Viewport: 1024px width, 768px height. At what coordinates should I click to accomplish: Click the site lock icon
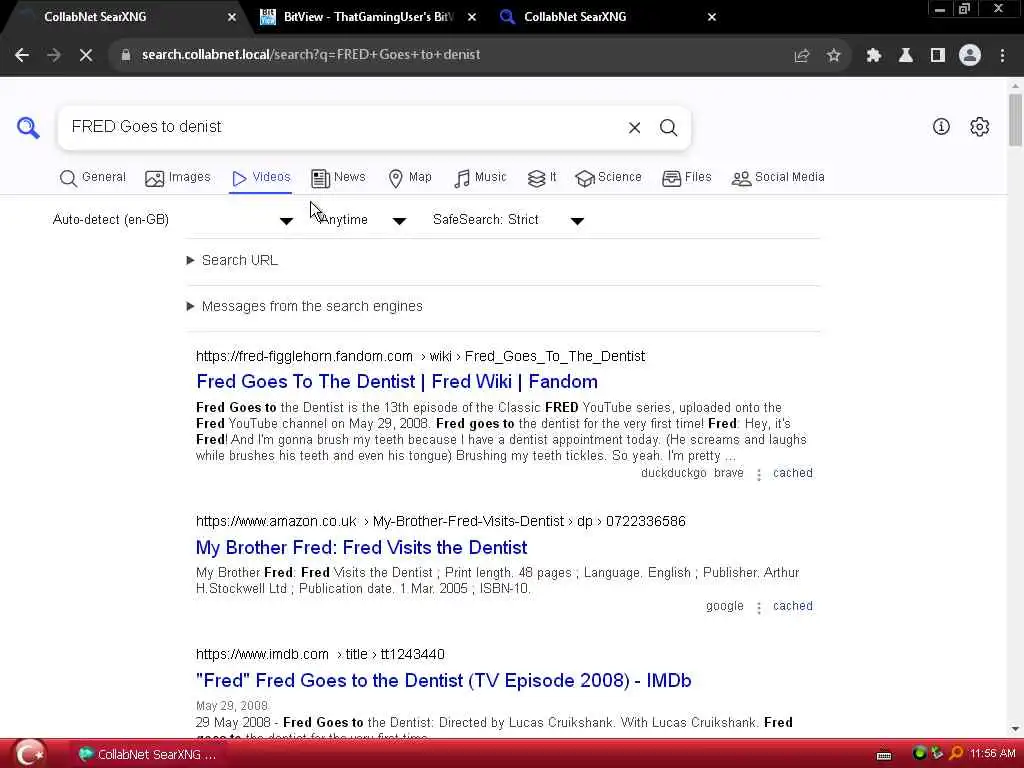[126, 55]
